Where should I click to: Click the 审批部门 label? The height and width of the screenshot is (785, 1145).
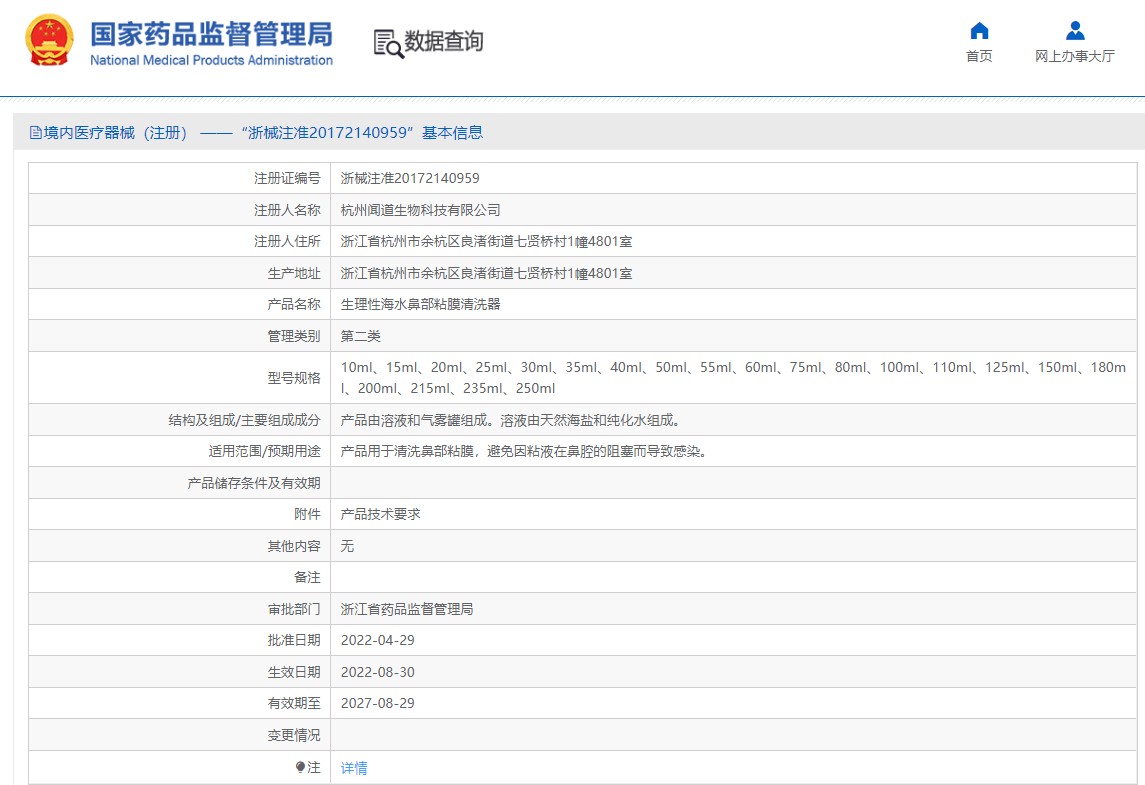click(294, 609)
